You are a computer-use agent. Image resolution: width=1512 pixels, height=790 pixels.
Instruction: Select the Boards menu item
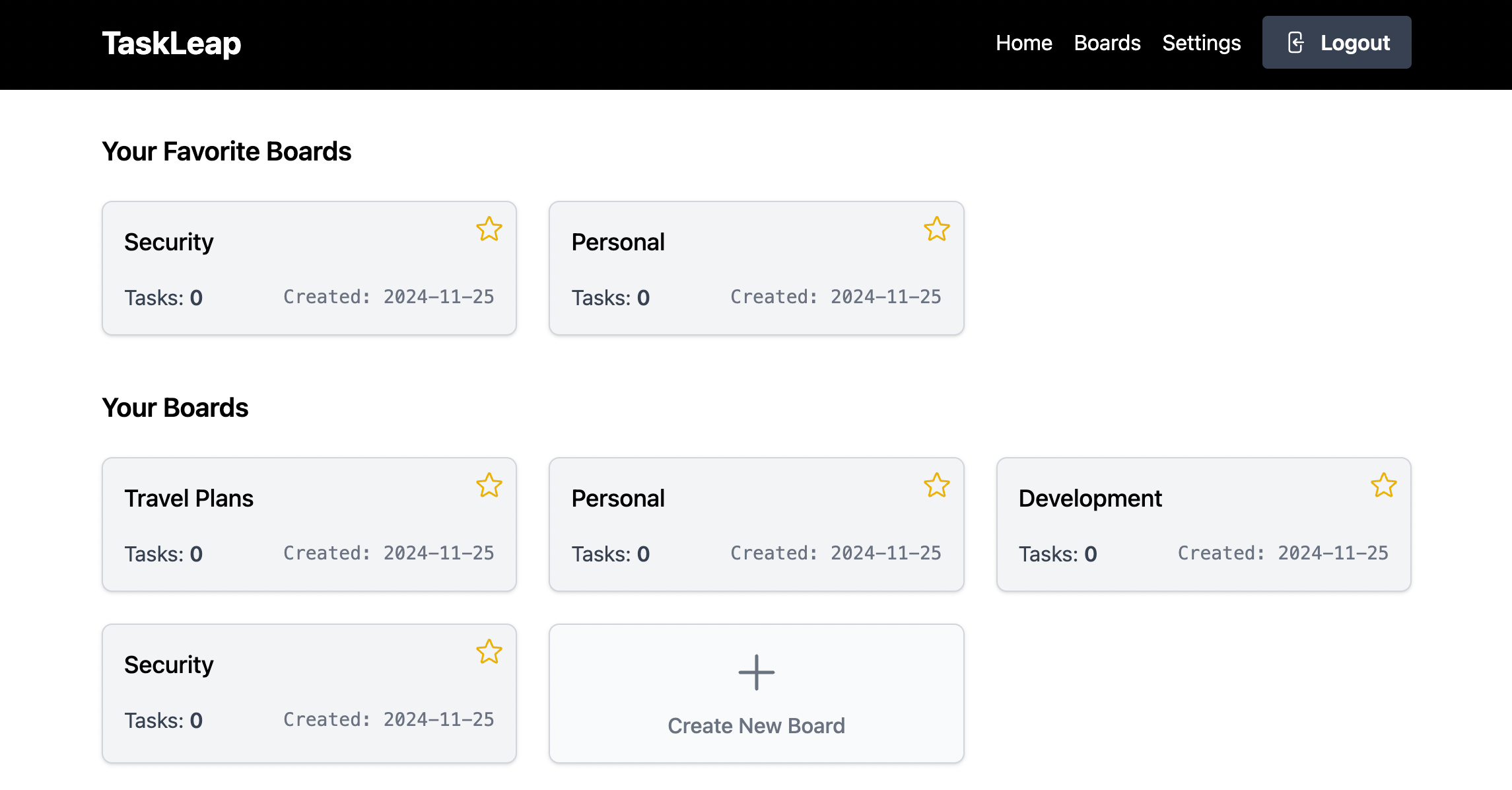point(1108,42)
